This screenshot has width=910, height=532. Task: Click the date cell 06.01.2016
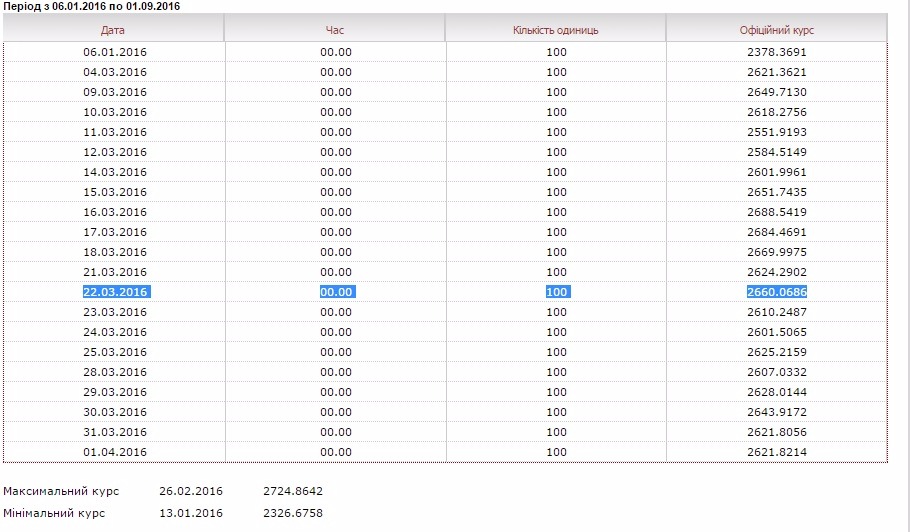(115, 52)
